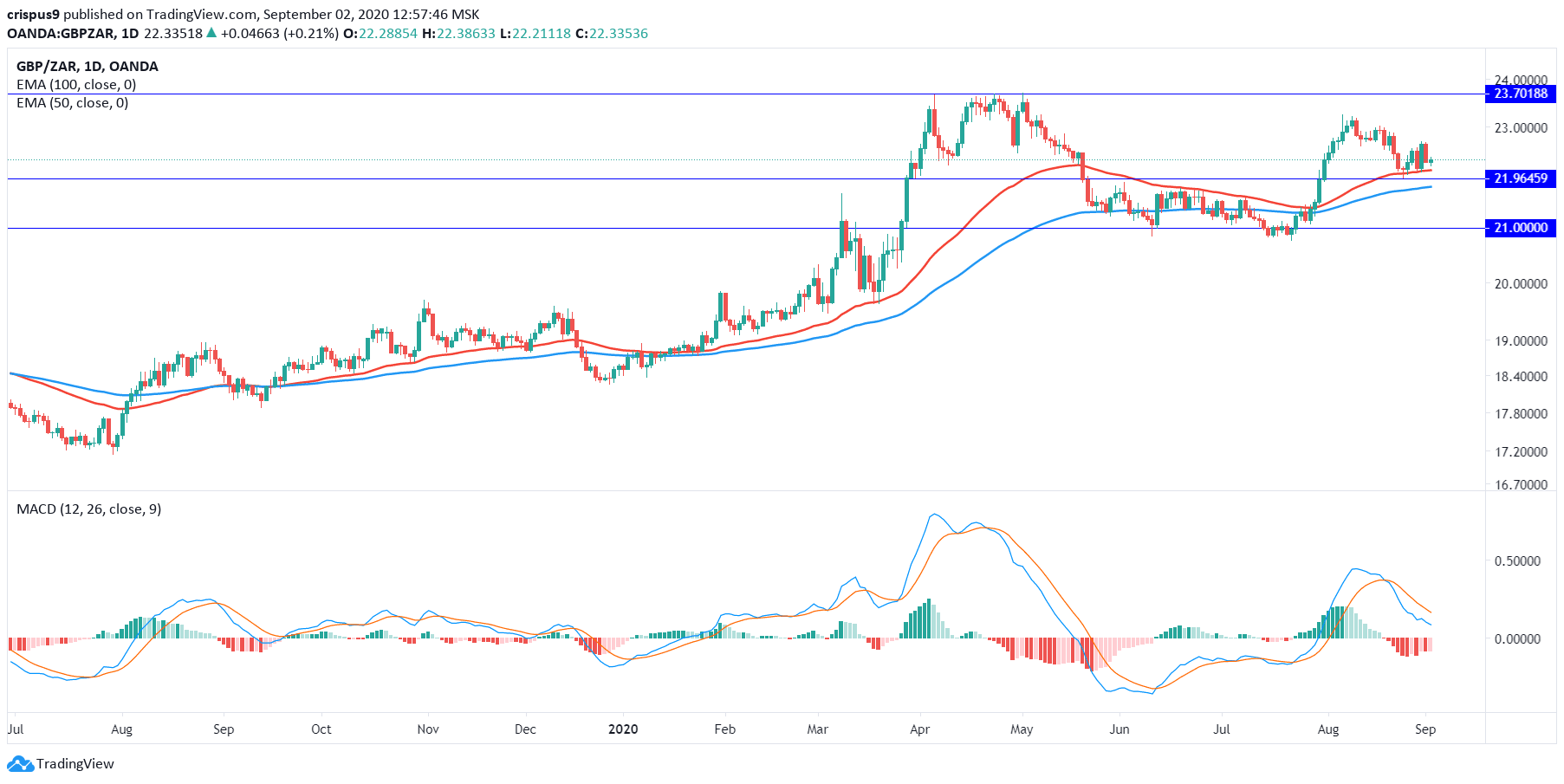Click the 23.00000 price axis label
This screenshot has width=1564, height=784.
point(1521,128)
